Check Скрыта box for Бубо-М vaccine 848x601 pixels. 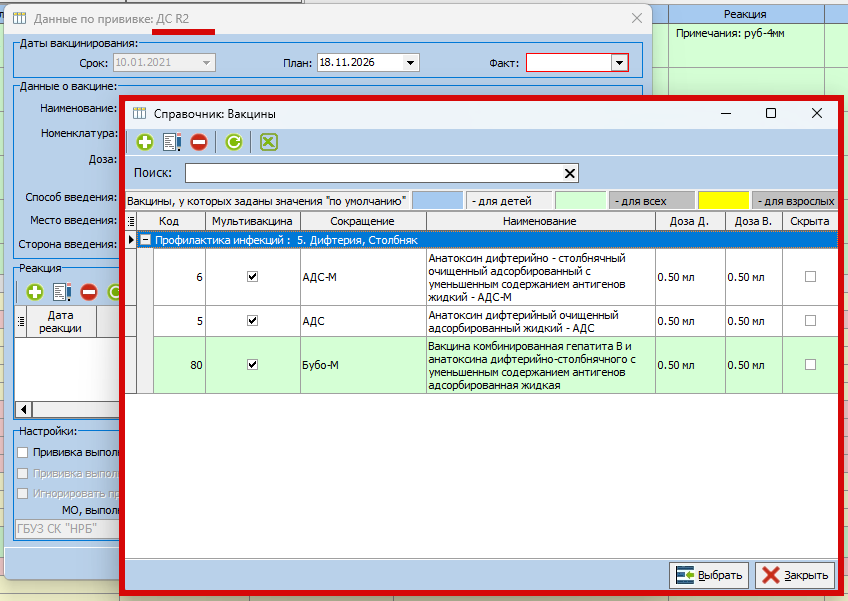(x=810, y=365)
